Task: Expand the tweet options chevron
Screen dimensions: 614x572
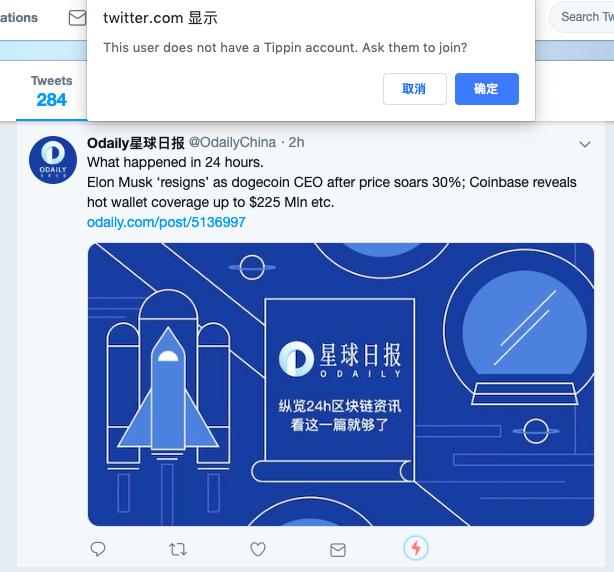Action: [x=585, y=144]
